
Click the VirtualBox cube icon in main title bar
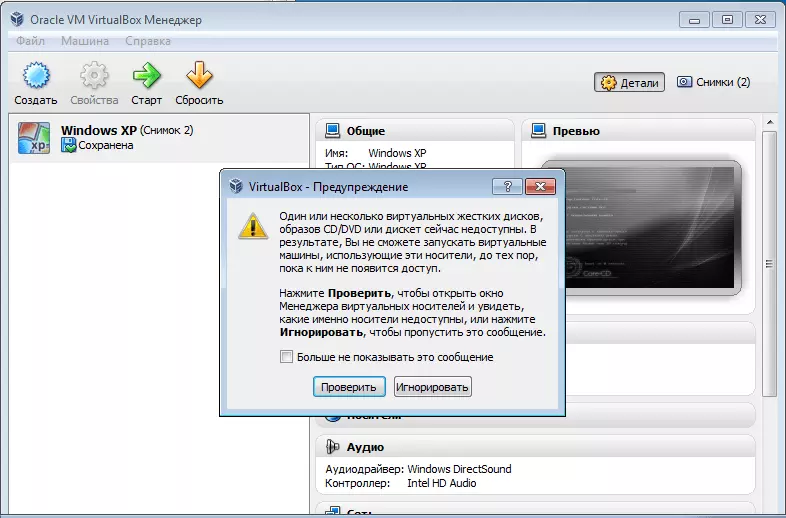(18, 20)
